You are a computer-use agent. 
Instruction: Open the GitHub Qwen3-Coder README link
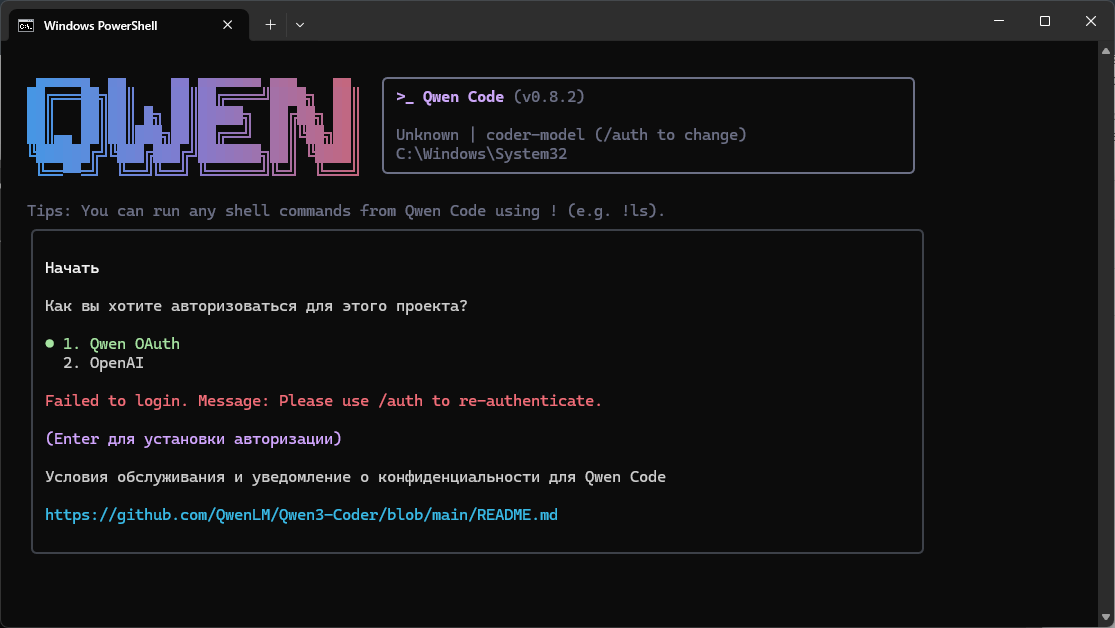[301, 515]
